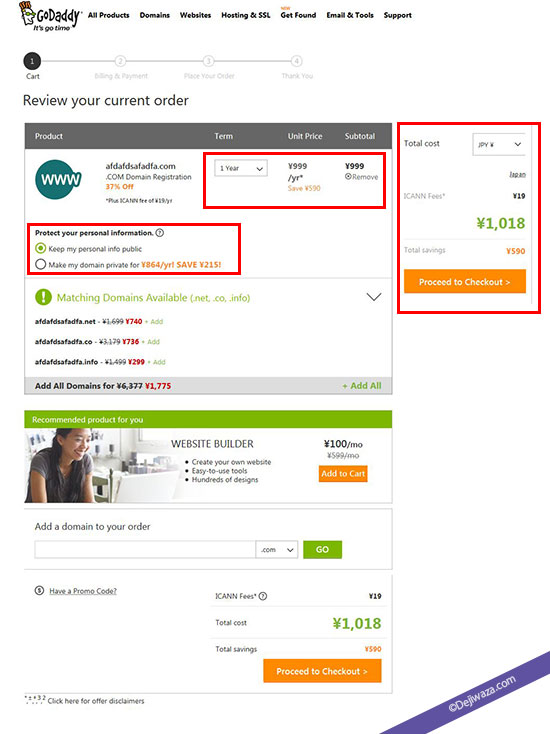Open the .com extension dropdown
The width and height of the screenshot is (550, 734).
pyautogui.click(x=277, y=550)
